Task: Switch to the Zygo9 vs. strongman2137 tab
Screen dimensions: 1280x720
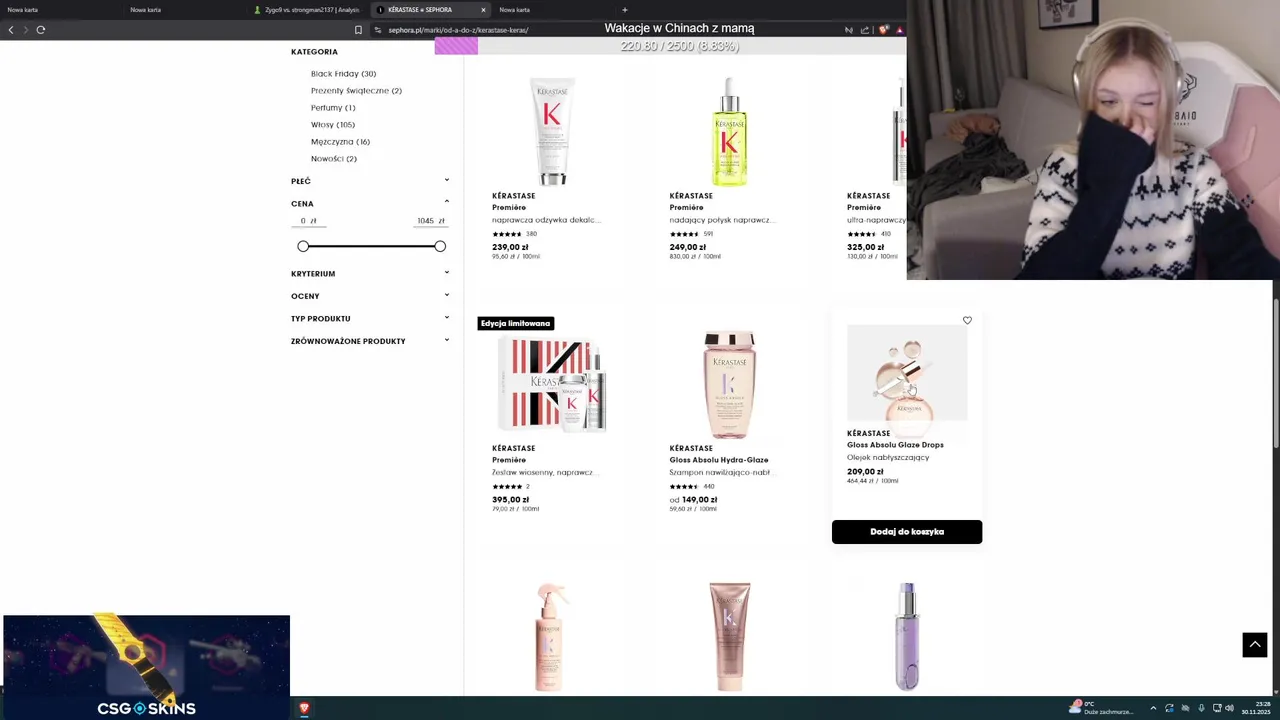Action: click(307, 10)
